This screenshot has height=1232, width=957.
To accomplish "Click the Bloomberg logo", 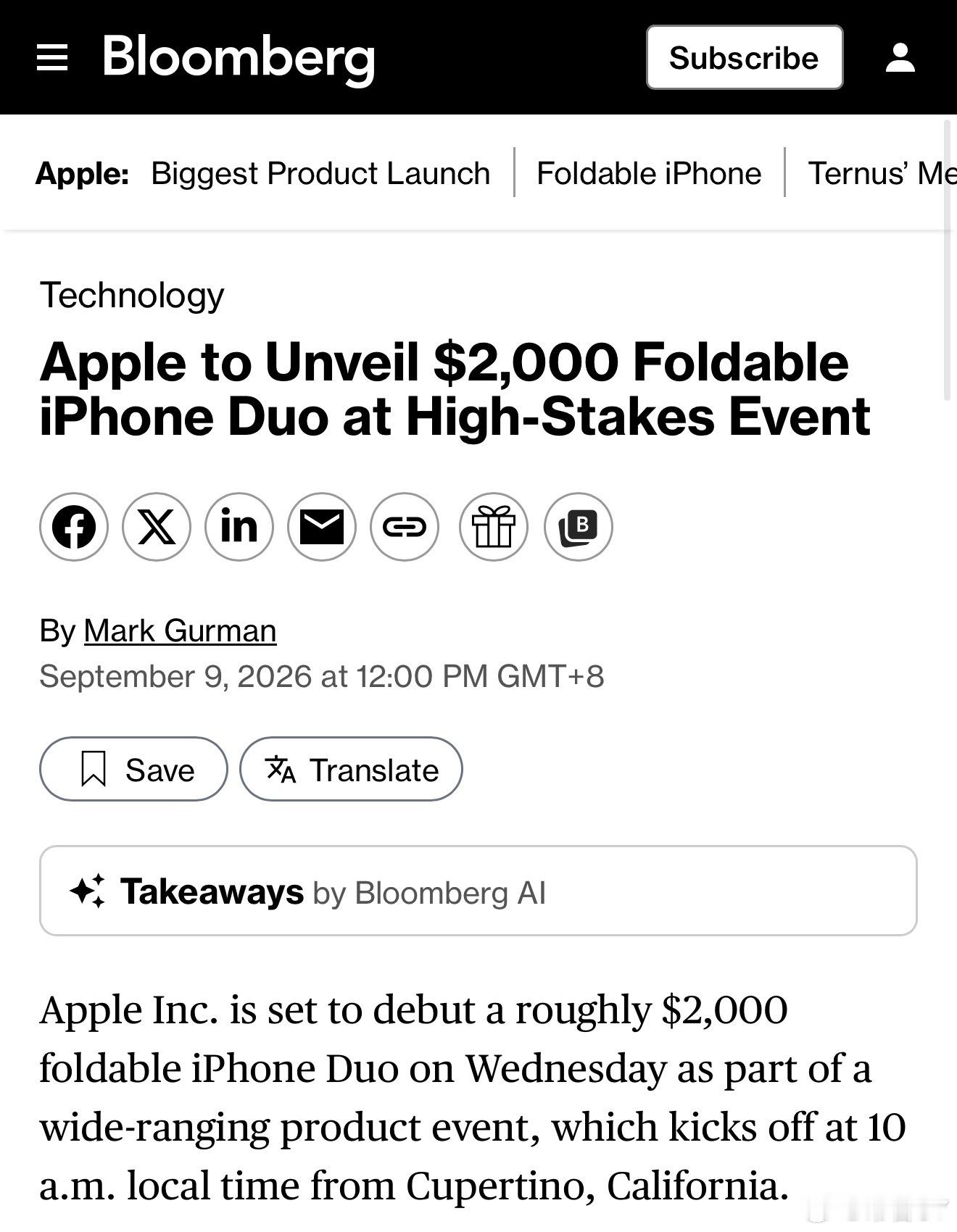I will click(x=239, y=58).
